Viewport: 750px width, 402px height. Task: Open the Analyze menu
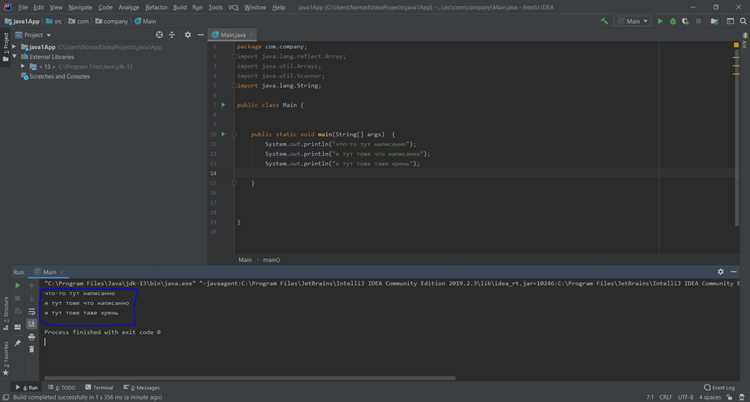(x=129, y=8)
